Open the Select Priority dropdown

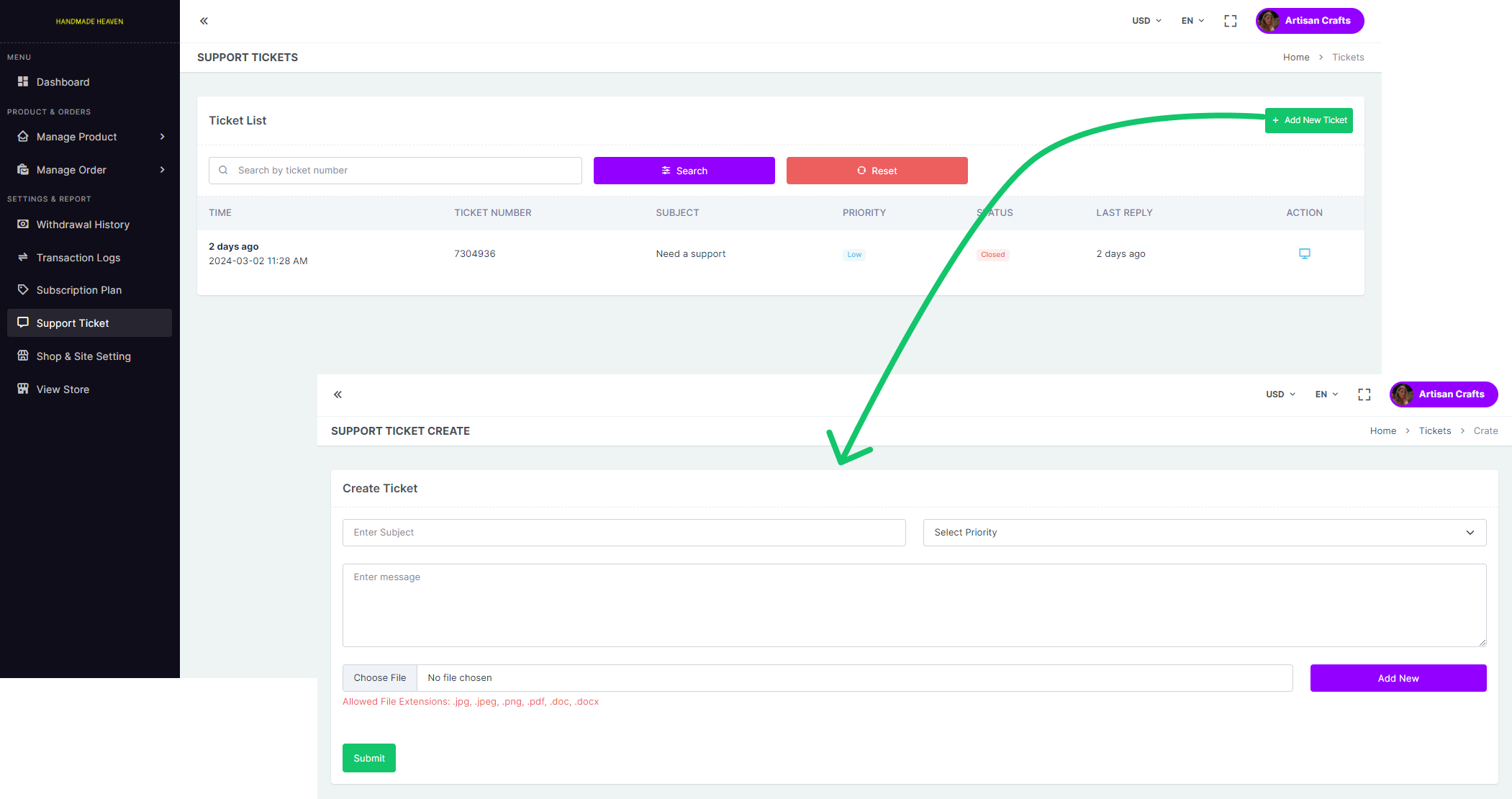(x=1204, y=533)
